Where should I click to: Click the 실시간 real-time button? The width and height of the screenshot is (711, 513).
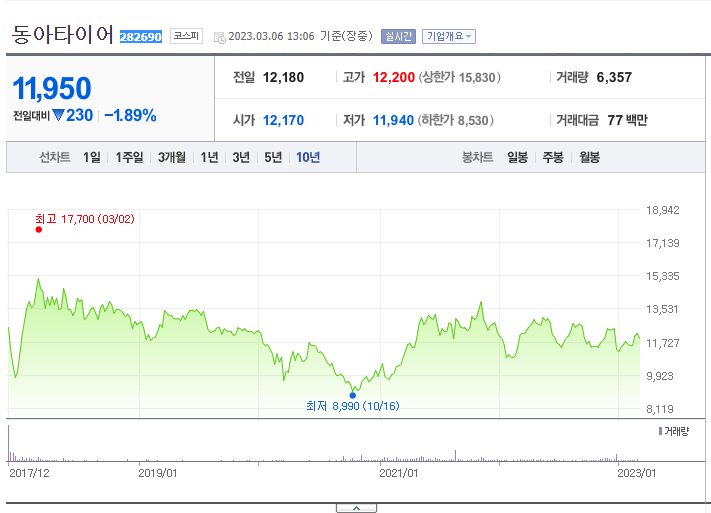[398, 36]
